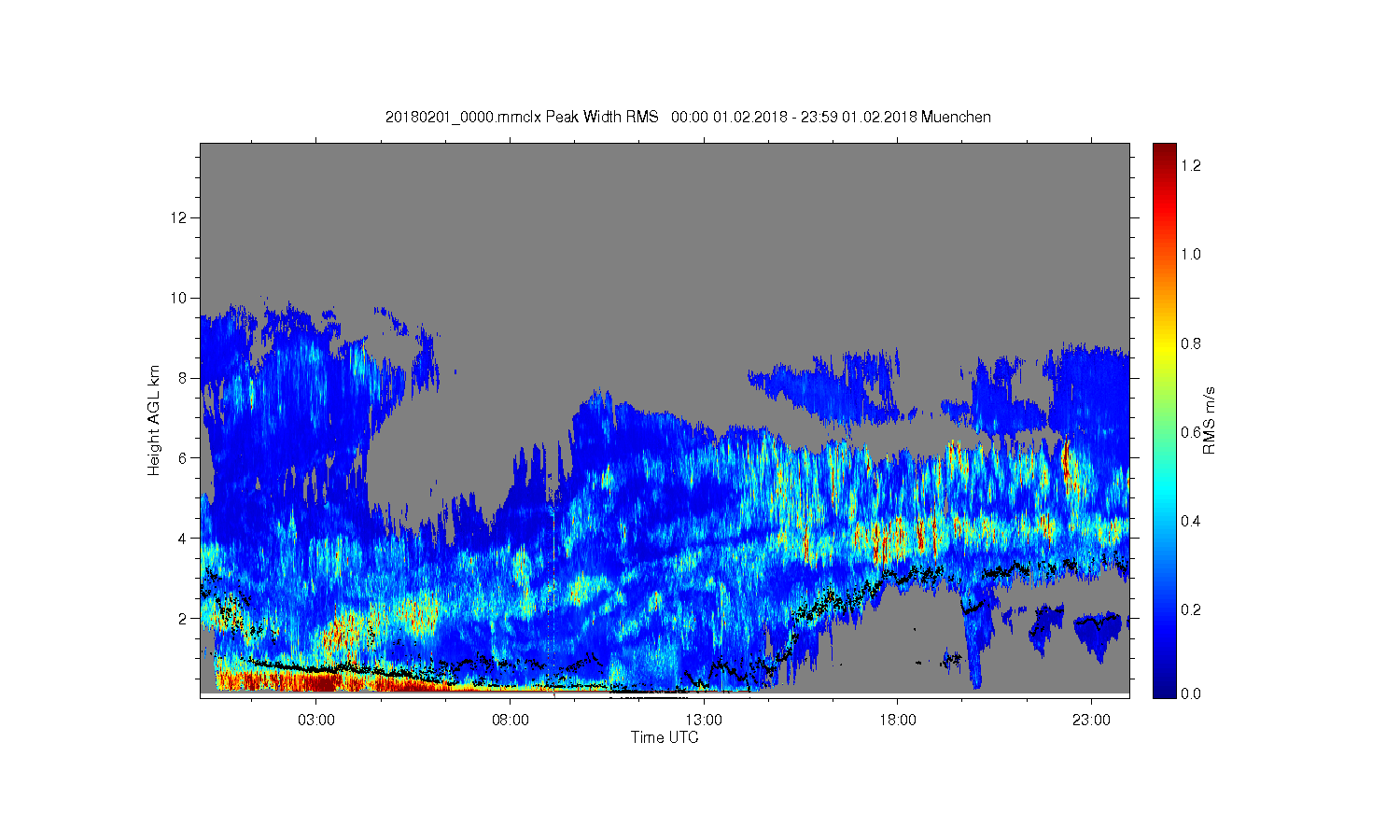Click the 08:00 time tick label

511,721
